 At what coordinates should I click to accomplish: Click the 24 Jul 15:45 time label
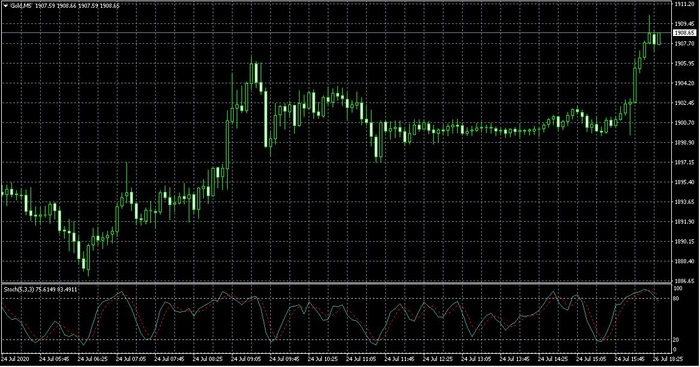(630, 359)
